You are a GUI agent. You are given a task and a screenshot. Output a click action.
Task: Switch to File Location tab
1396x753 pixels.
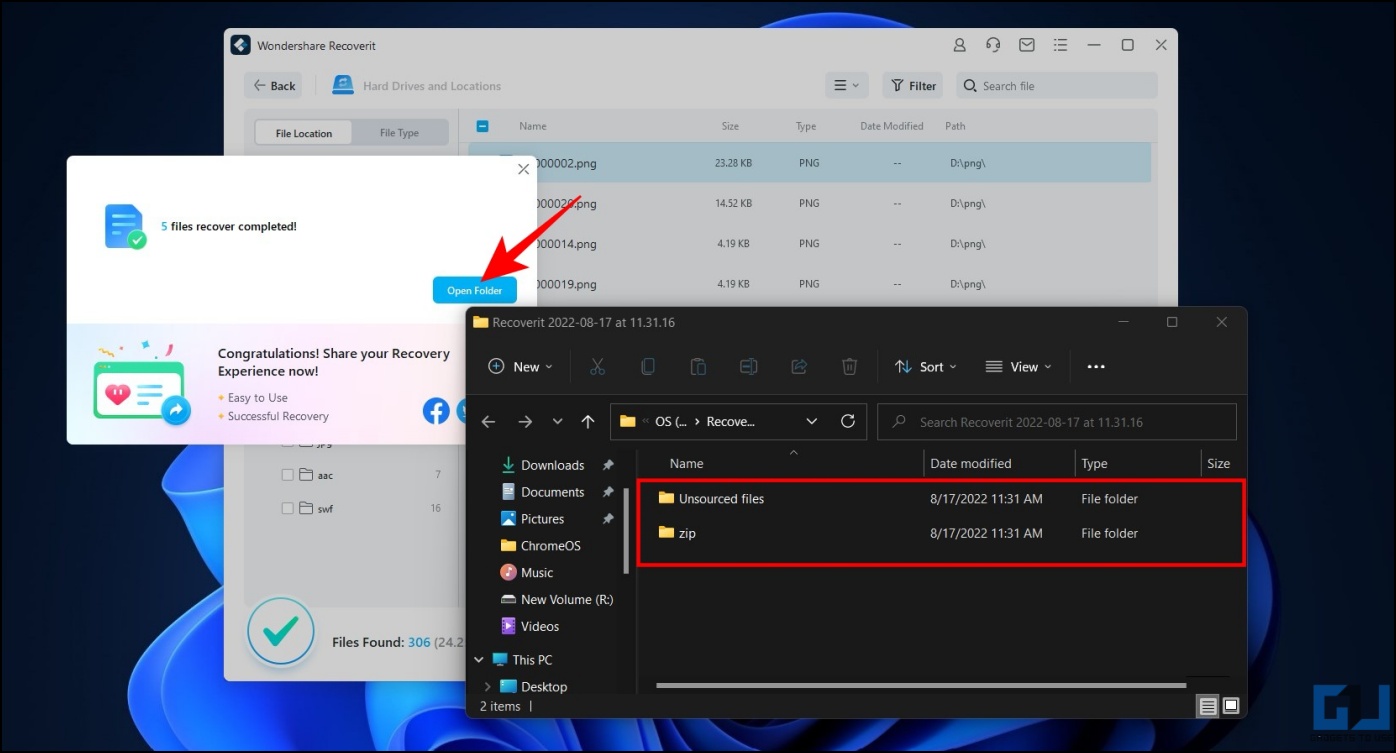click(304, 133)
